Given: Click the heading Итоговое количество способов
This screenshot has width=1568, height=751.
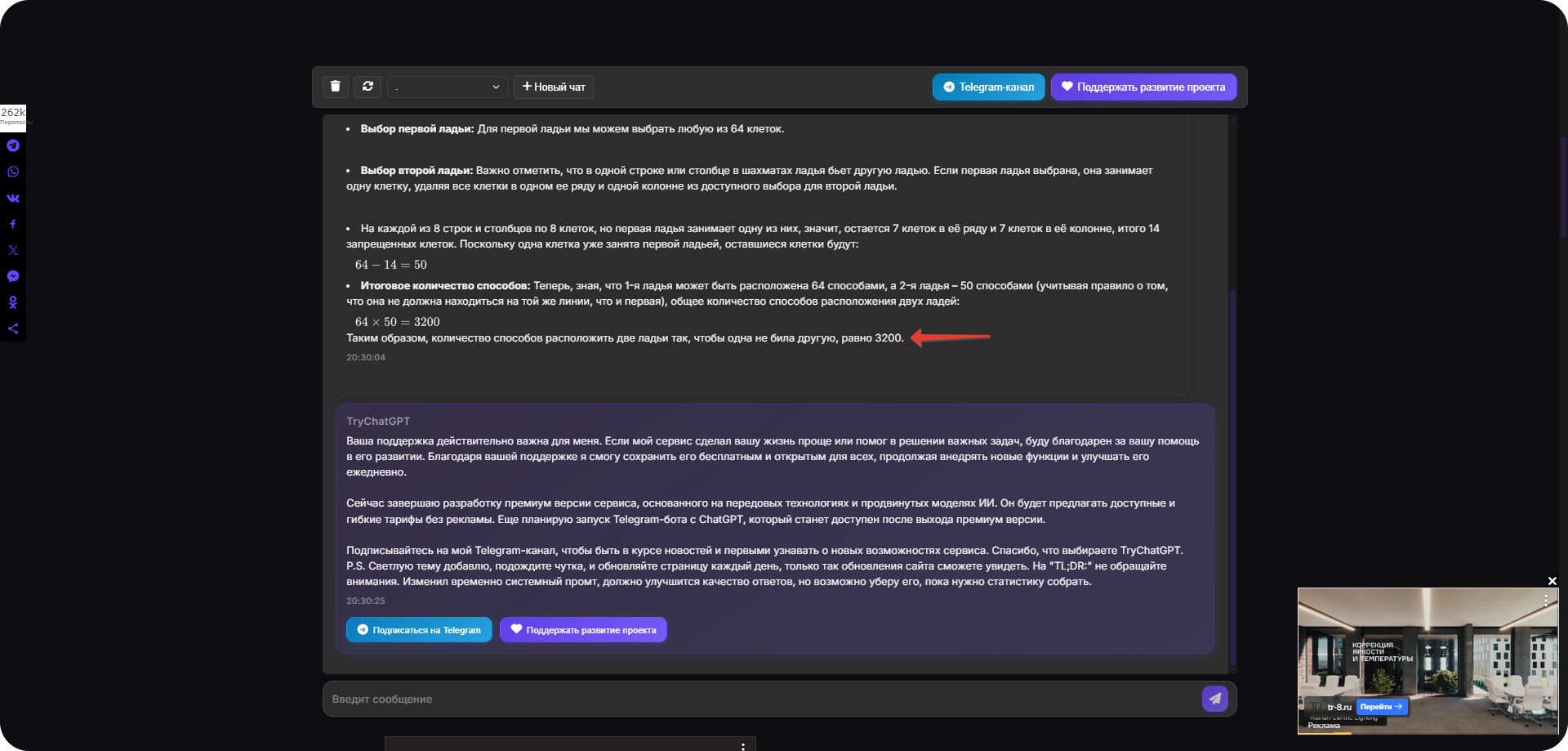Looking at the screenshot, I should [x=446, y=286].
